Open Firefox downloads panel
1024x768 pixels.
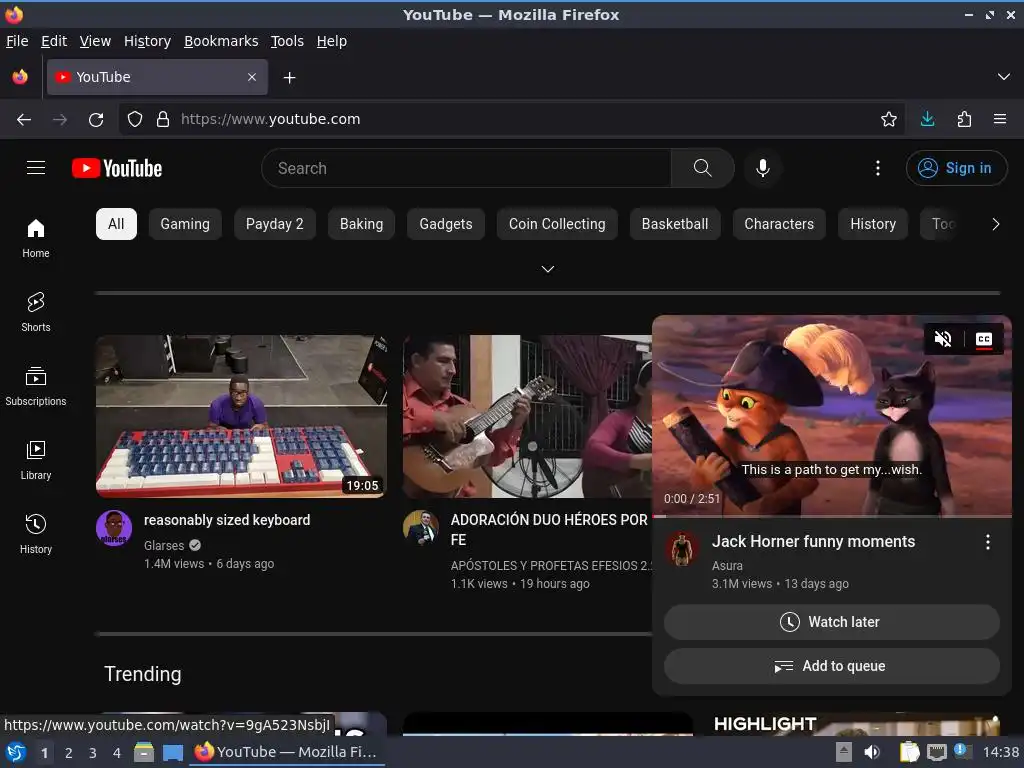[927, 119]
